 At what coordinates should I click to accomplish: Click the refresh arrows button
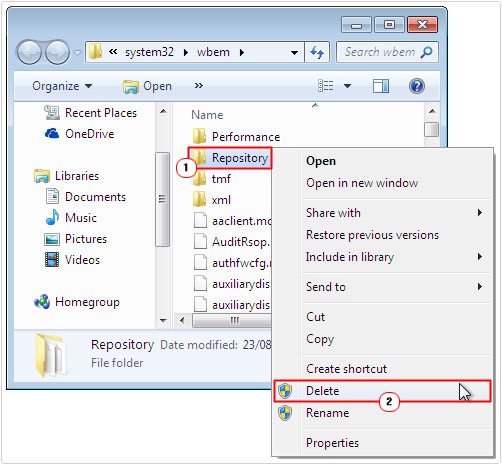[x=317, y=52]
